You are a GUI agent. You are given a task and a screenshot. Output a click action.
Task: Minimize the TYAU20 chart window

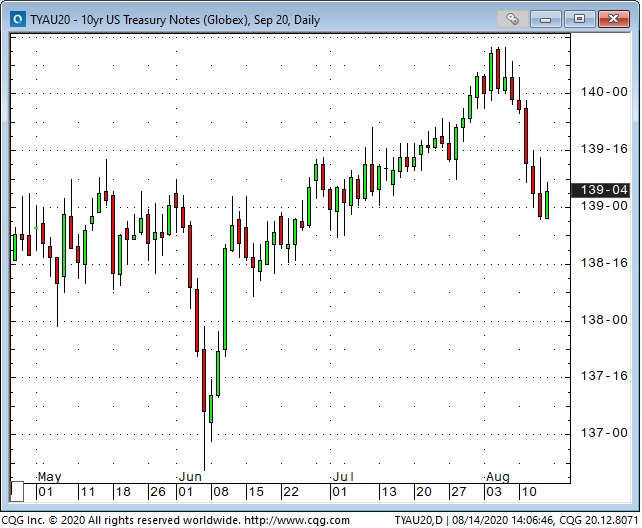pyautogui.click(x=546, y=19)
